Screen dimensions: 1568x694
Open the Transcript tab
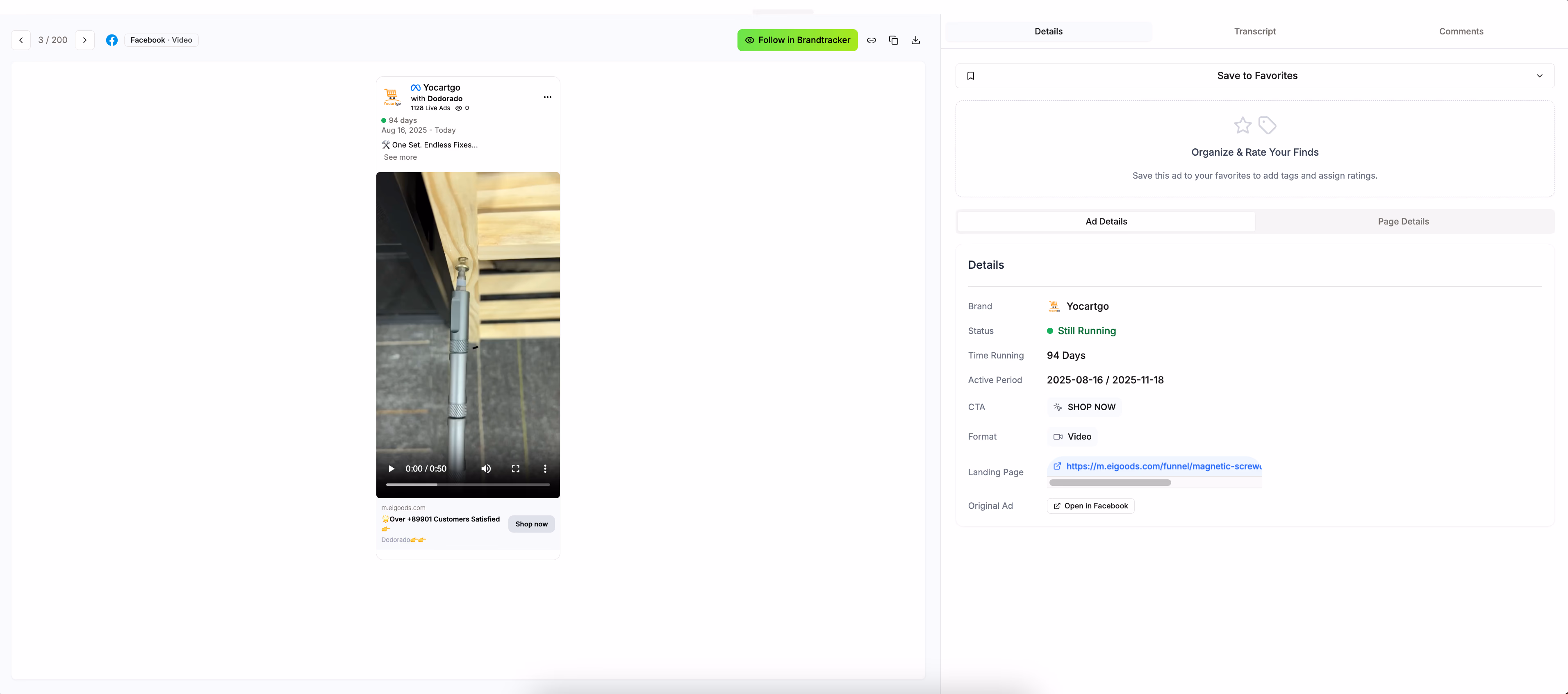(x=1254, y=32)
